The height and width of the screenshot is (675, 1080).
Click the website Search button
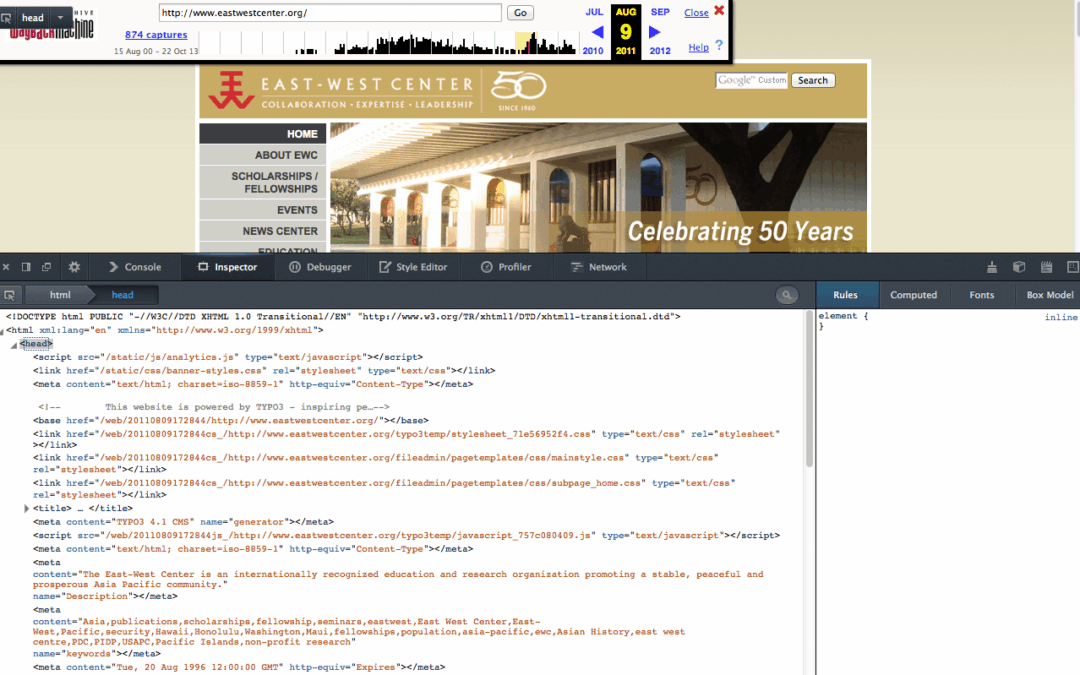[813, 81]
